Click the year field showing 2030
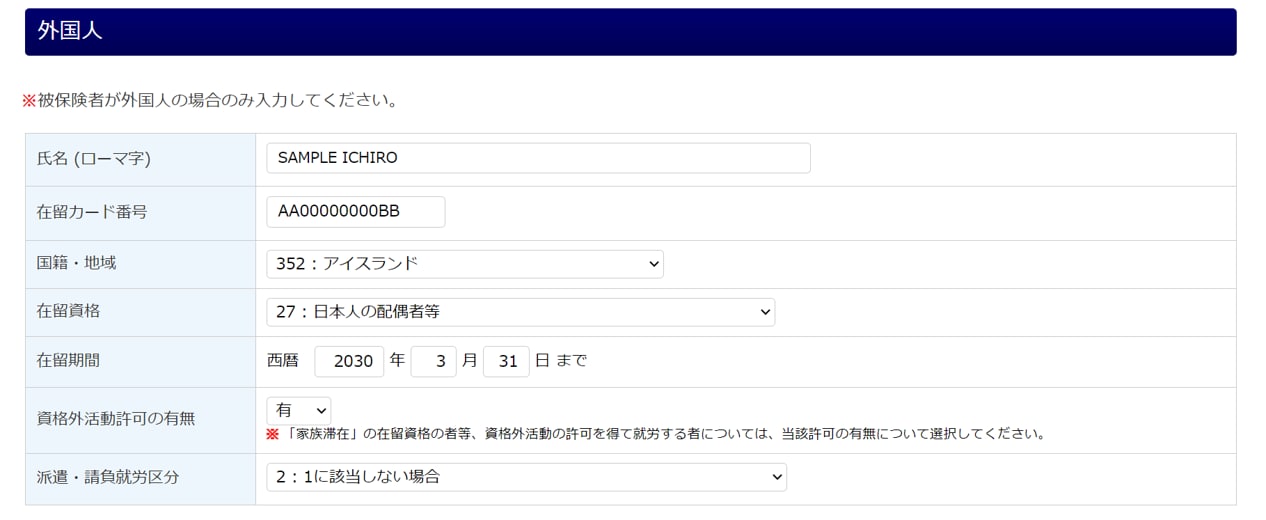Screen dimensions: 1266x520 pyautogui.click(x=349, y=361)
